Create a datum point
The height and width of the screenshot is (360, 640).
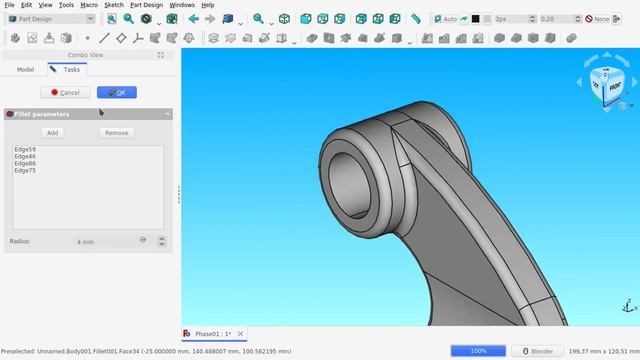(x=87, y=38)
